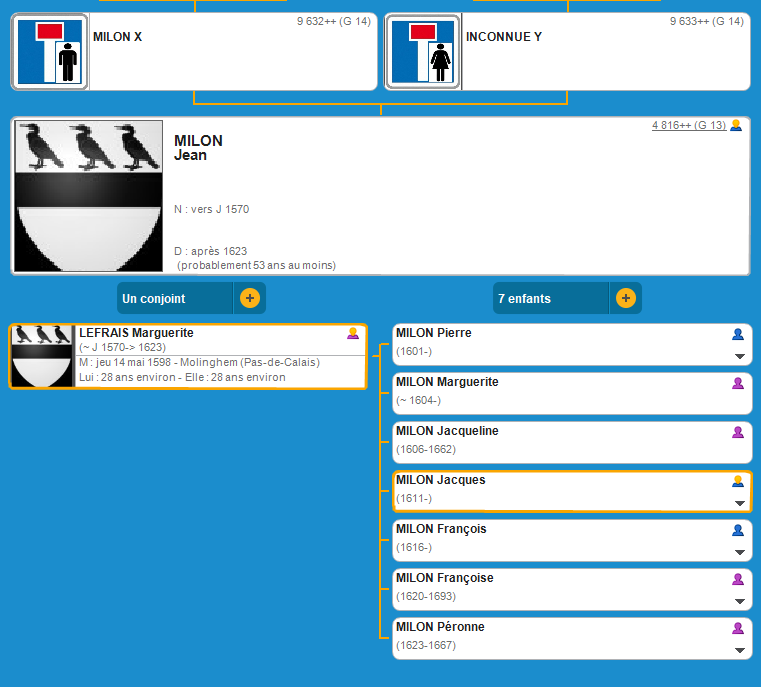761x687 pixels.
Task: Click Jean MILON's coat of arms image
Action: pos(90,196)
